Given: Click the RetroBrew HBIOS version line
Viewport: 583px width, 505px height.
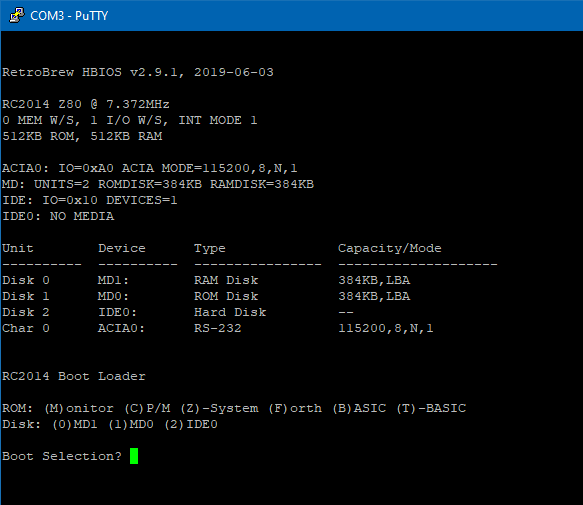Looking at the screenshot, I should (x=138, y=72).
